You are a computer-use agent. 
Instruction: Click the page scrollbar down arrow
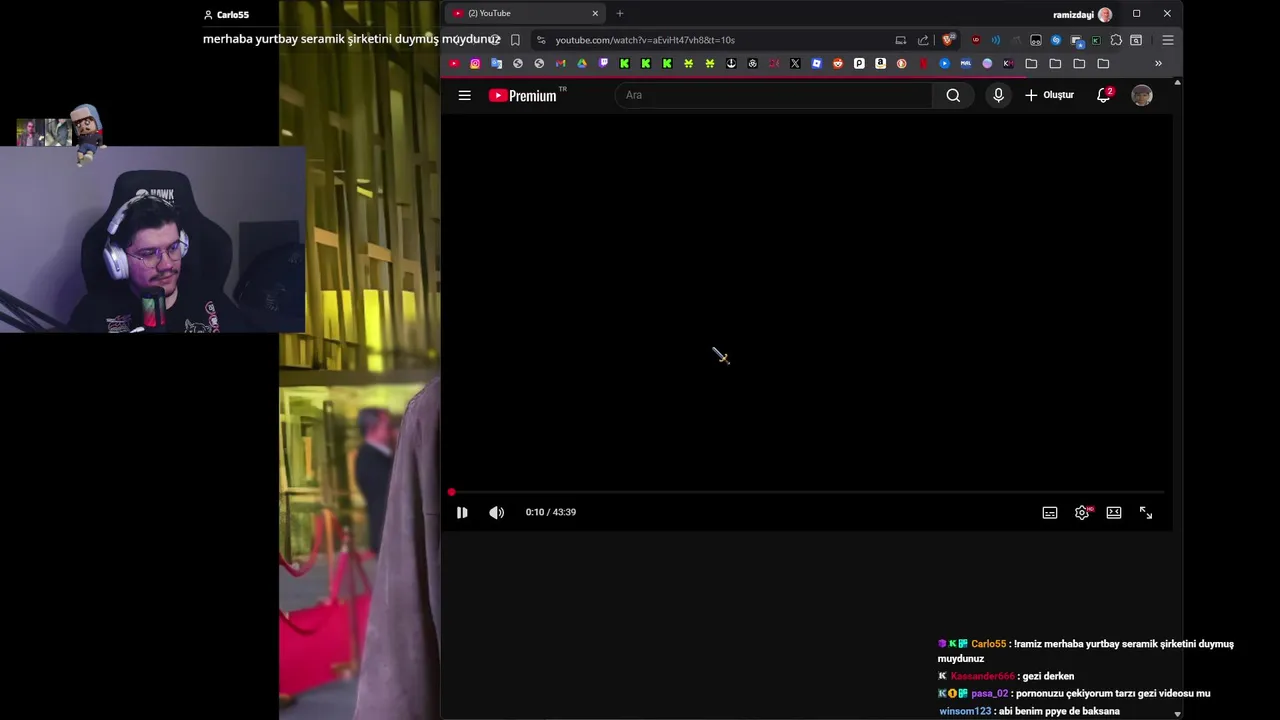pos(1177,714)
